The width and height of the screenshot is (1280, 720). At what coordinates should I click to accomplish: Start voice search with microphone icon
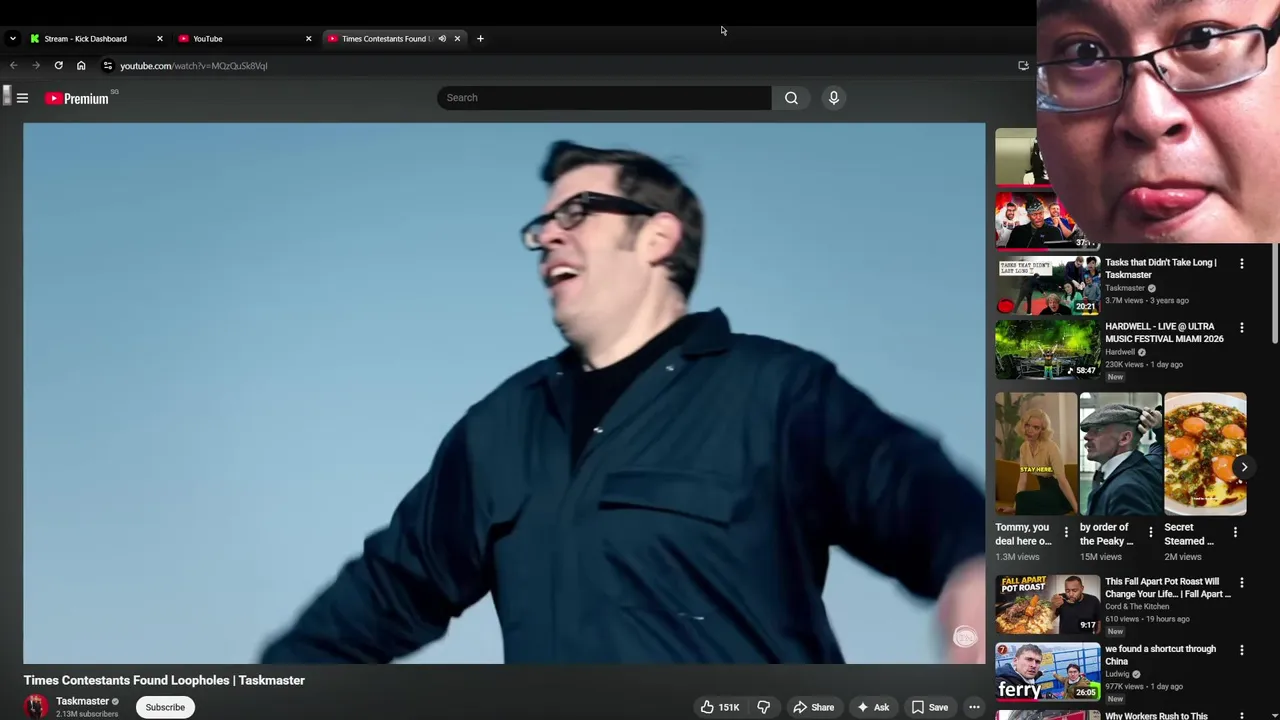[x=833, y=98]
